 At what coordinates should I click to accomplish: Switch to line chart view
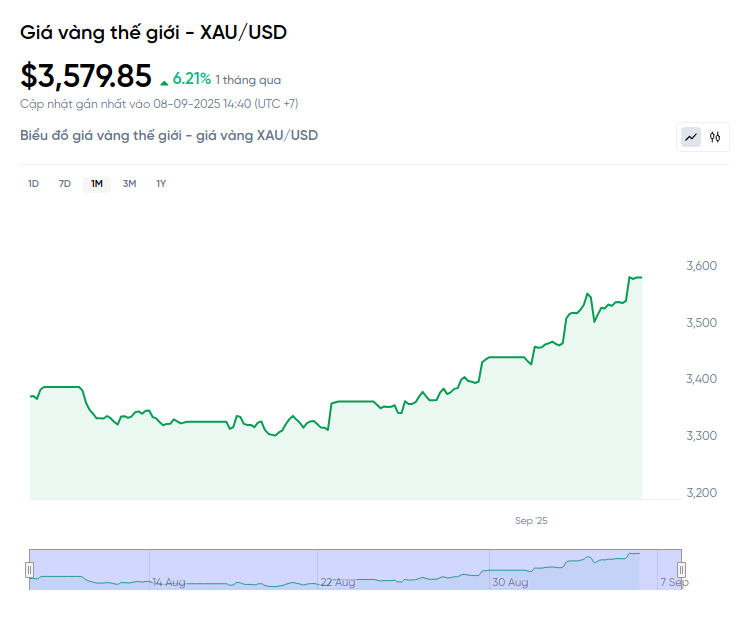tap(691, 137)
